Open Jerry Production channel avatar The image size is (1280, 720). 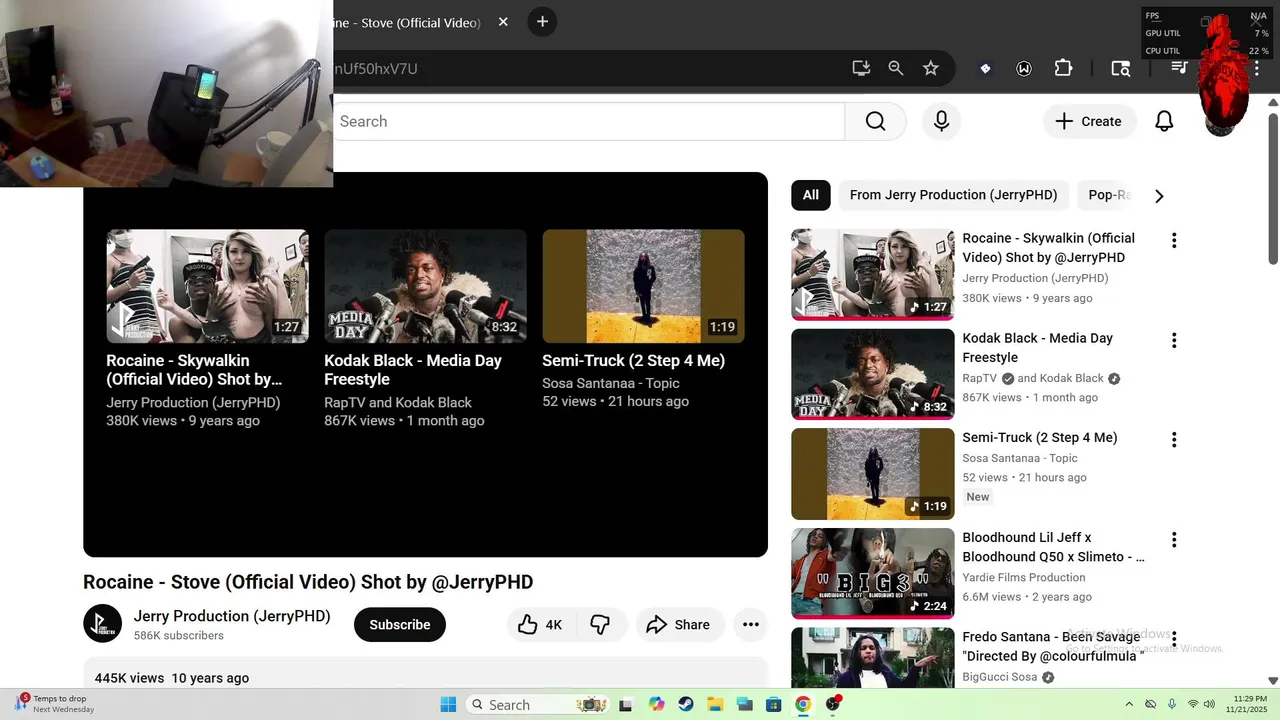point(102,624)
